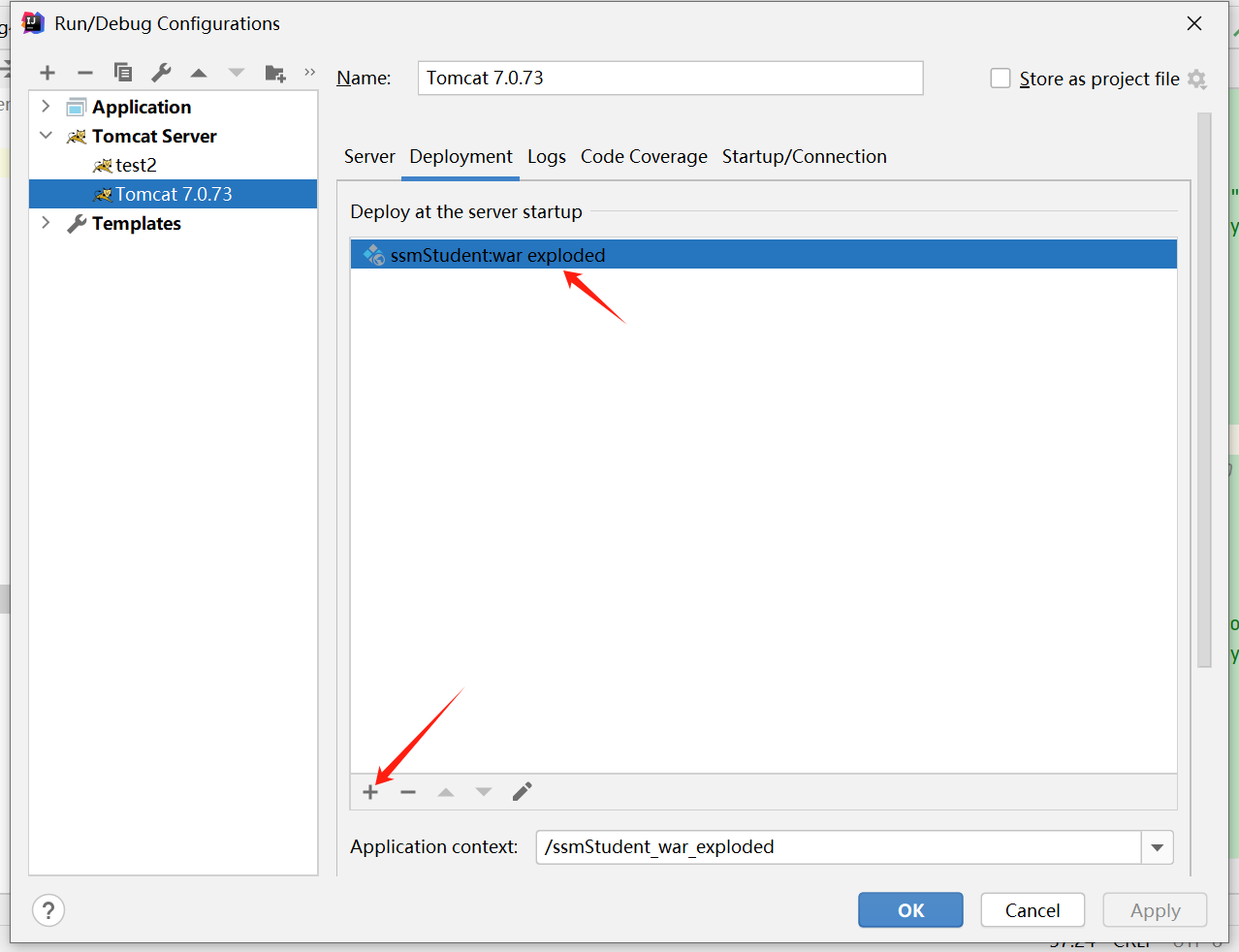Open the Logs tab
Image resolution: width=1239 pixels, height=952 pixels.
tap(547, 157)
